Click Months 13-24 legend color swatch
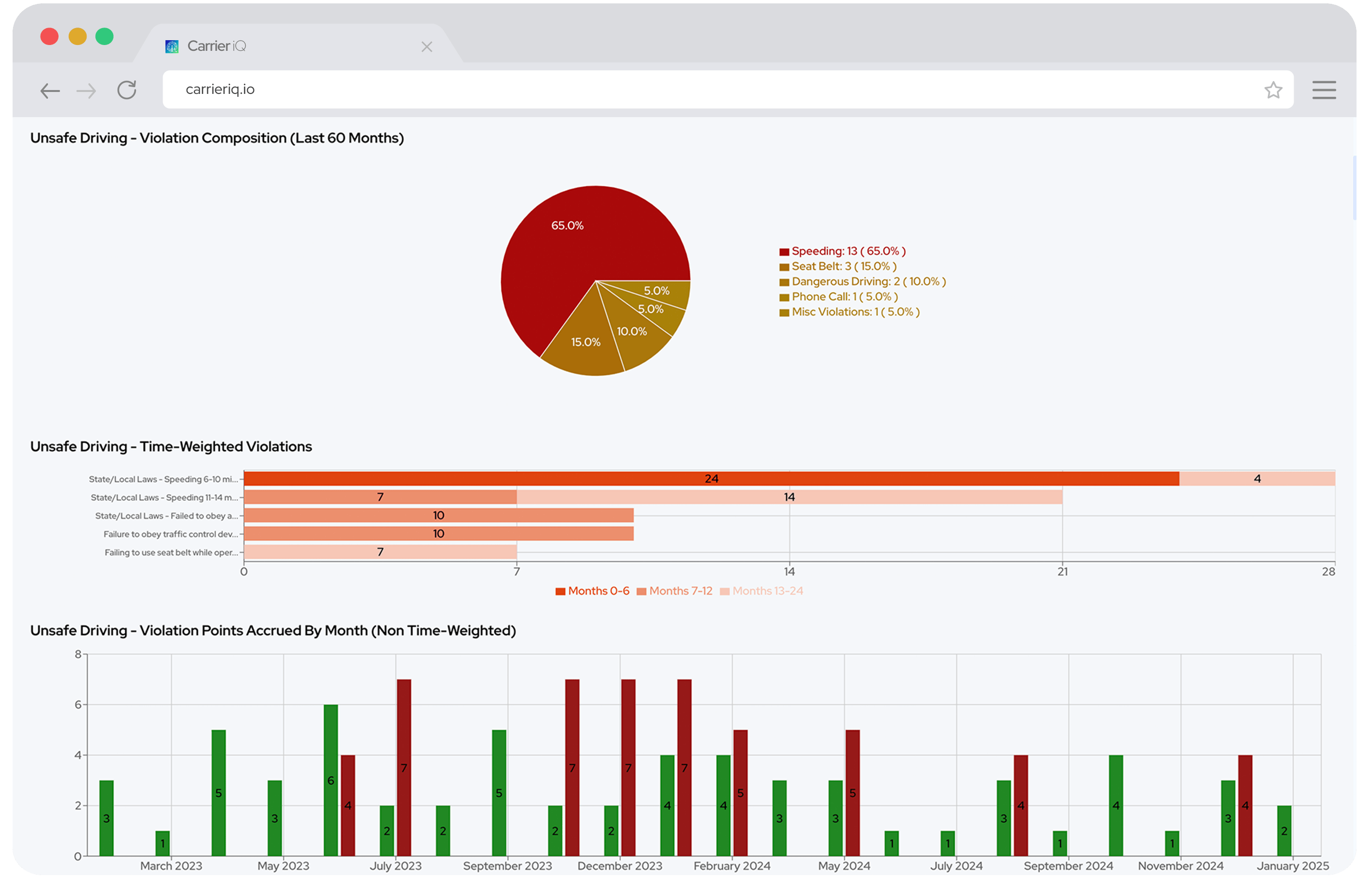The width and height of the screenshot is (1372, 878). [725, 591]
